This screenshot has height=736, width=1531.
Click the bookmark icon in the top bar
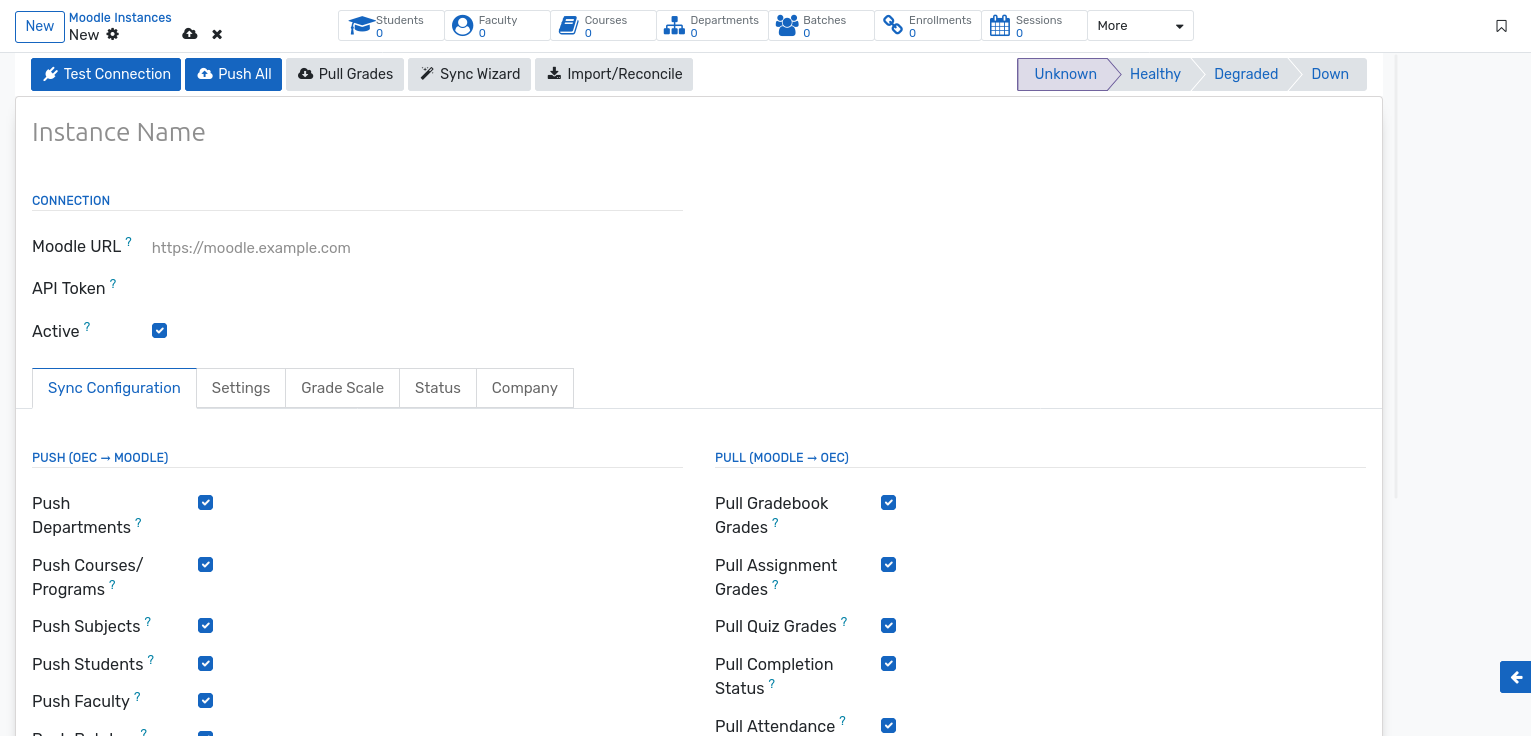tap(1501, 26)
